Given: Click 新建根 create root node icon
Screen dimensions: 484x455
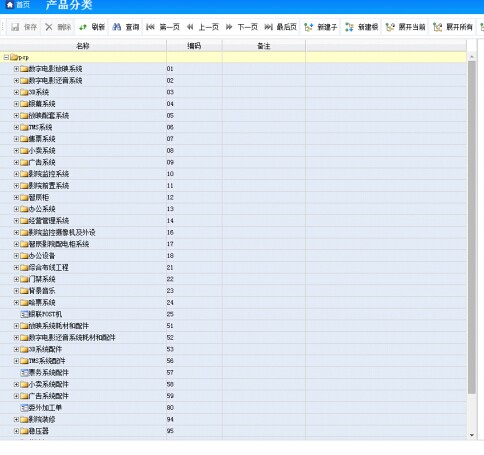Looking at the screenshot, I should tap(349, 27).
